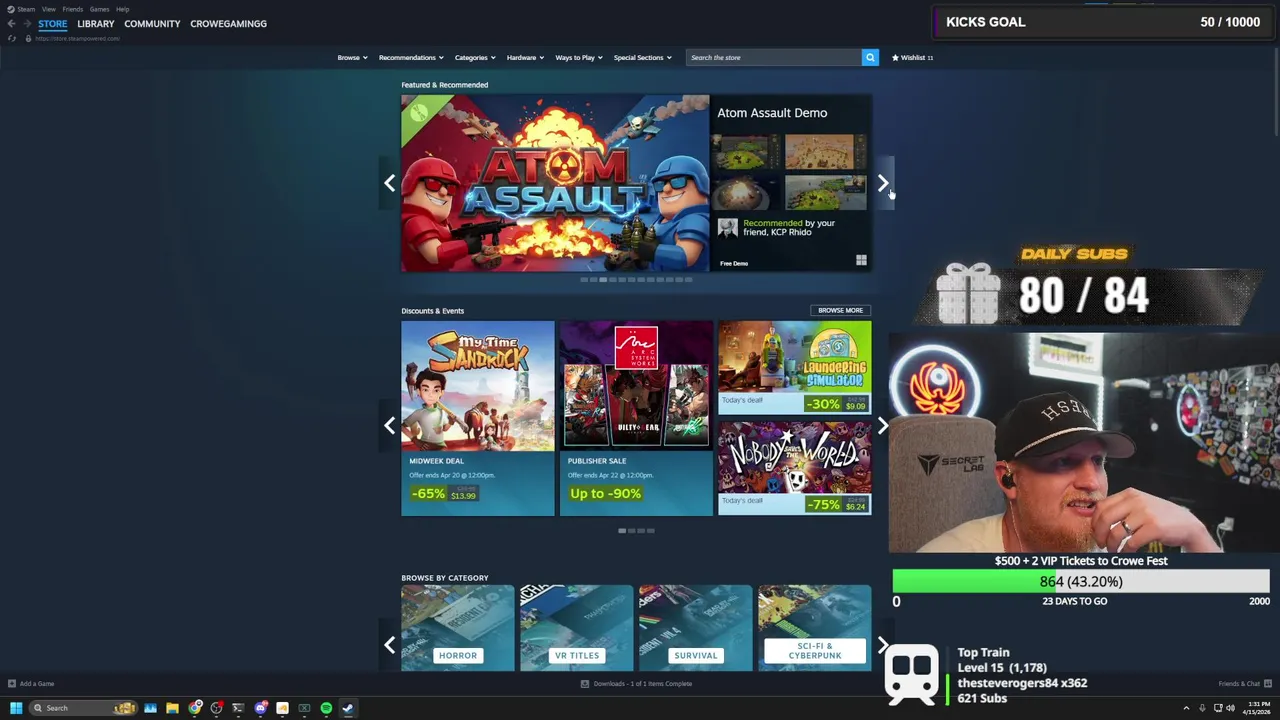
Task: Click the BROWSE MORE button
Action: (840, 310)
